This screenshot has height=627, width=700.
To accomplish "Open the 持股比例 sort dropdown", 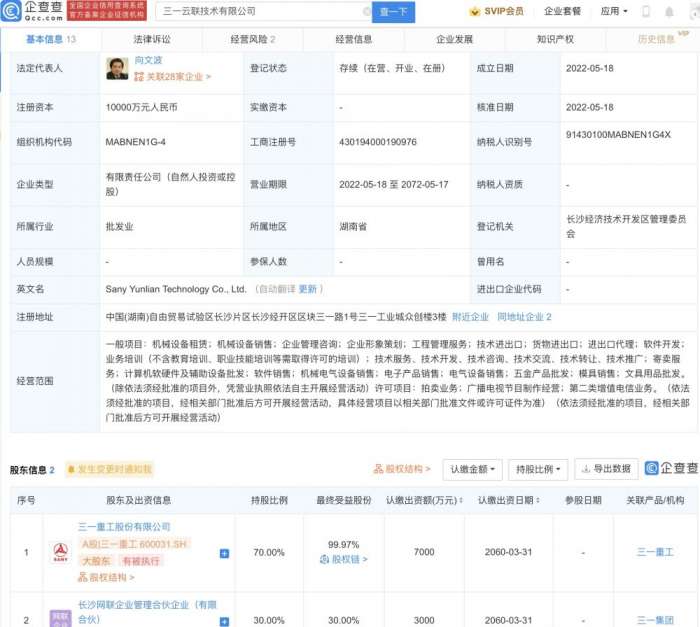I will [539, 469].
